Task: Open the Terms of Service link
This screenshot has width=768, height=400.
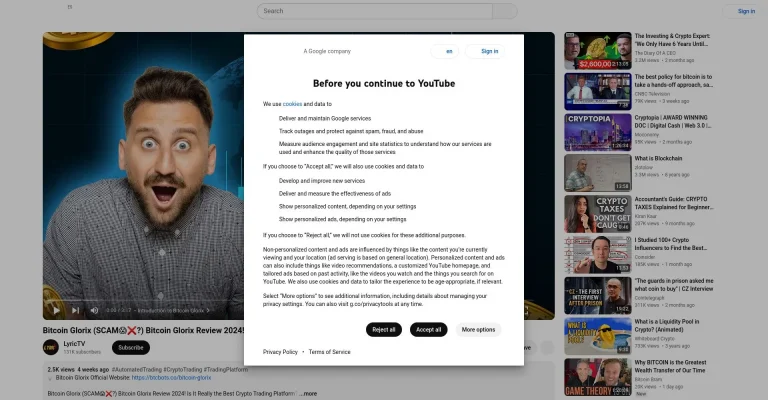Action: click(330, 352)
